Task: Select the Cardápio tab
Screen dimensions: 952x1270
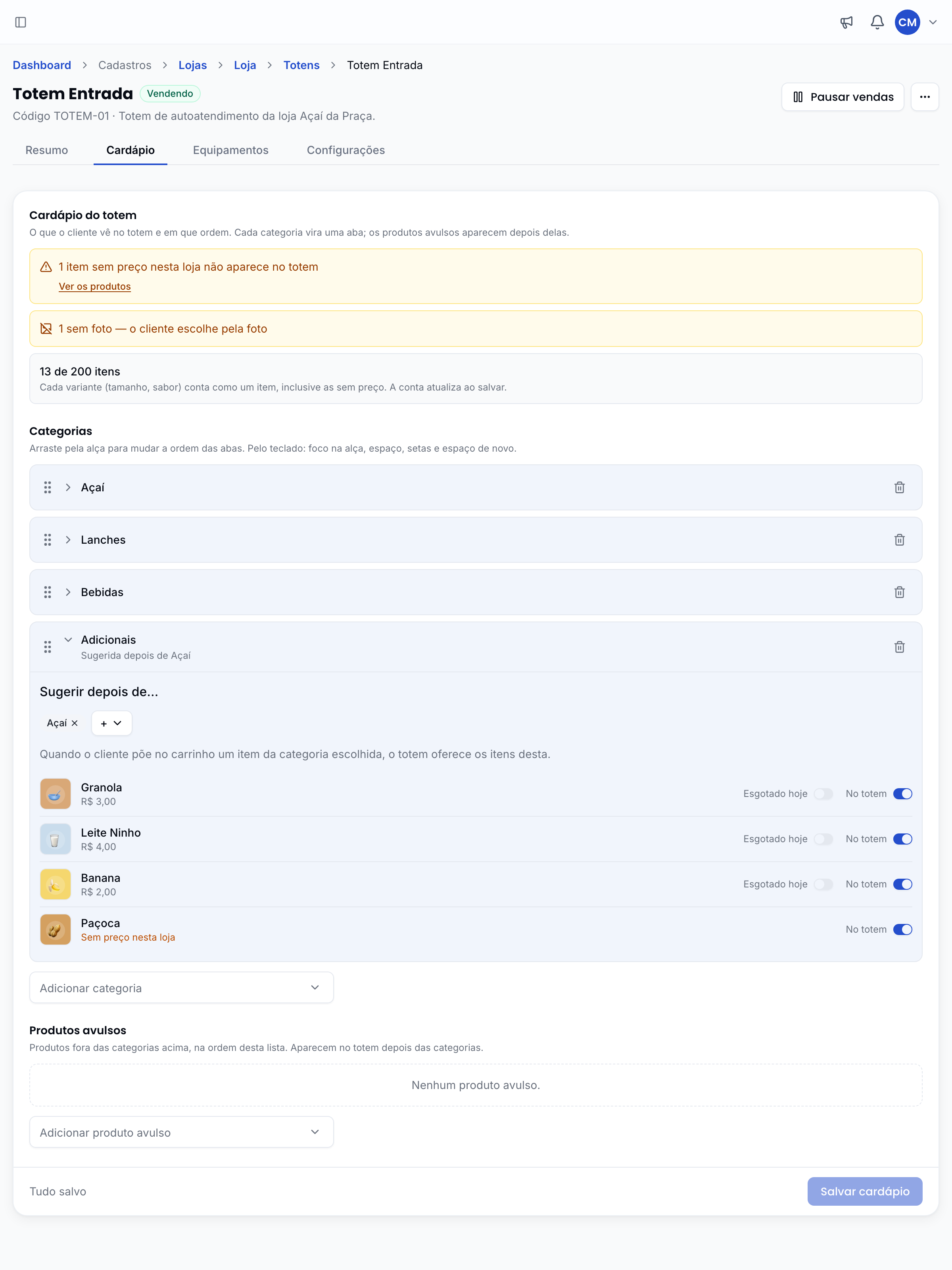Action: pos(130,150)
